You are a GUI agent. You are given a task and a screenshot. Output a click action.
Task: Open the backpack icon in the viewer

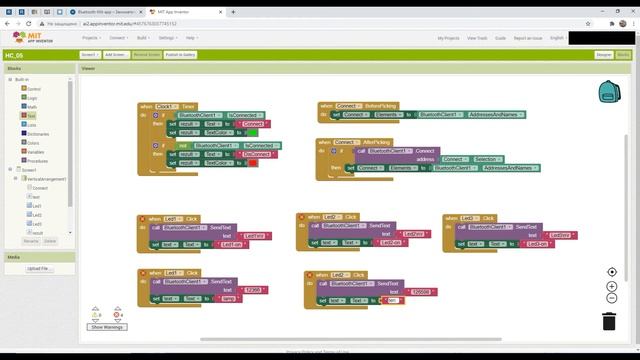click(609, 91)
